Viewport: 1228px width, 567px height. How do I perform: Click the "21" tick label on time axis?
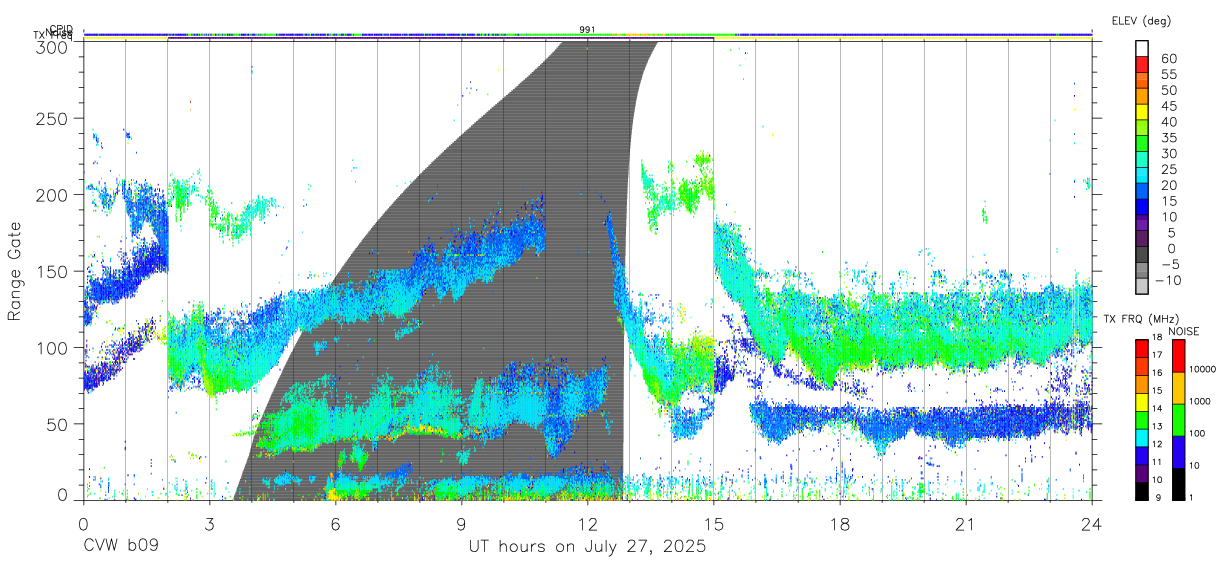(x=966, y=525)
